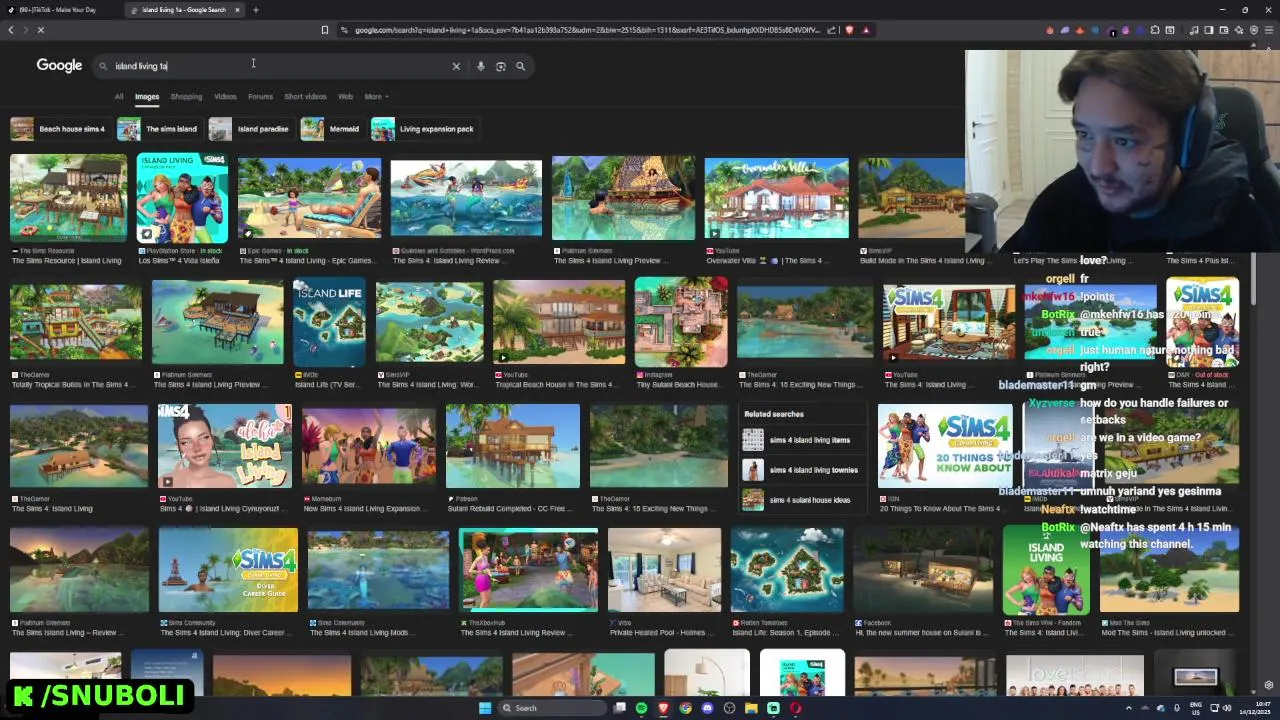Start voice search with the microphone icon
1280x720 pixels.
480,66
